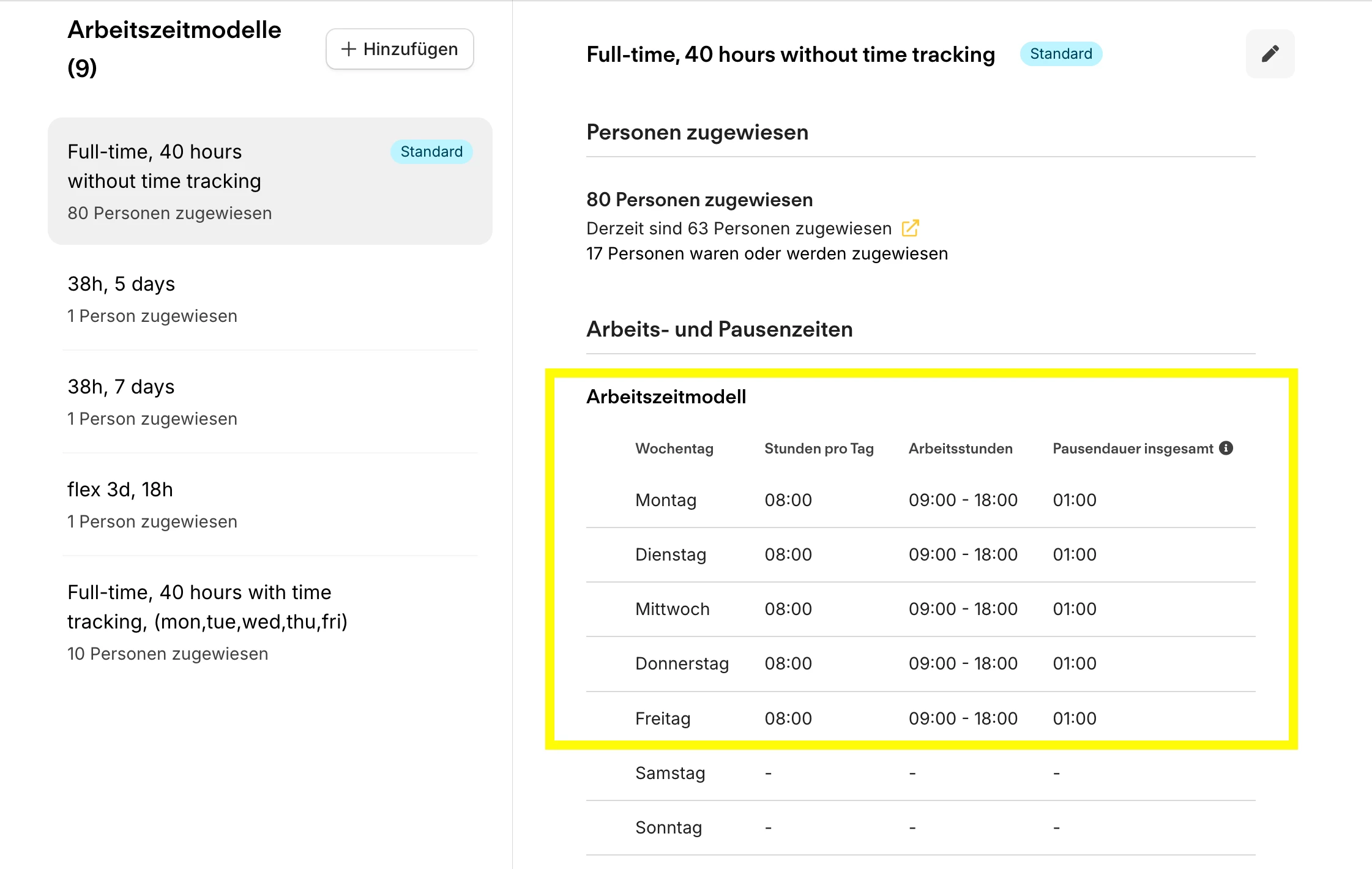Open assigned persons external link icon

(910, 228)
